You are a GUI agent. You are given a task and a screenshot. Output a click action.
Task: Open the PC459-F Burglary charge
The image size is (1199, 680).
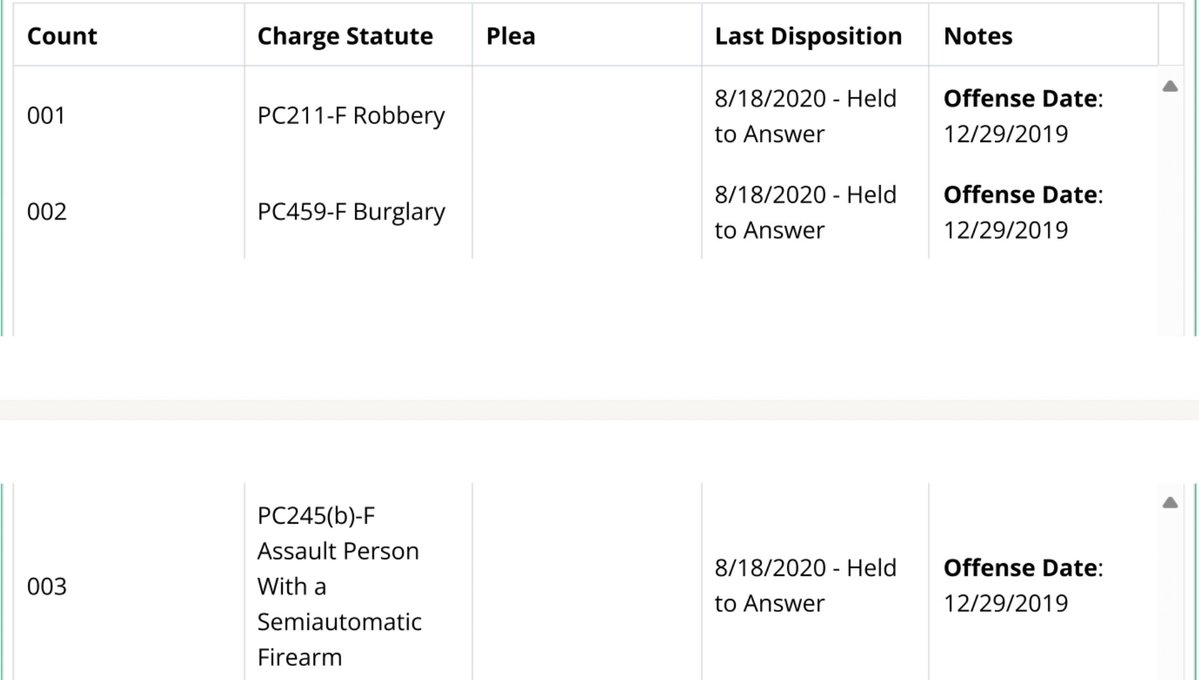click(x=350, y=212)
